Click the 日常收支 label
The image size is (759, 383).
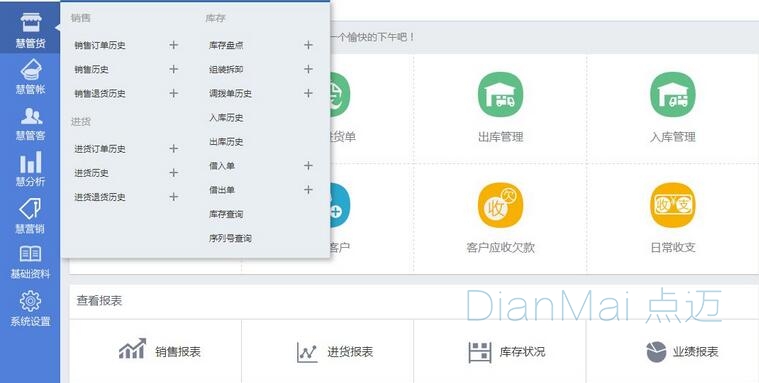[x=673, y=247]
